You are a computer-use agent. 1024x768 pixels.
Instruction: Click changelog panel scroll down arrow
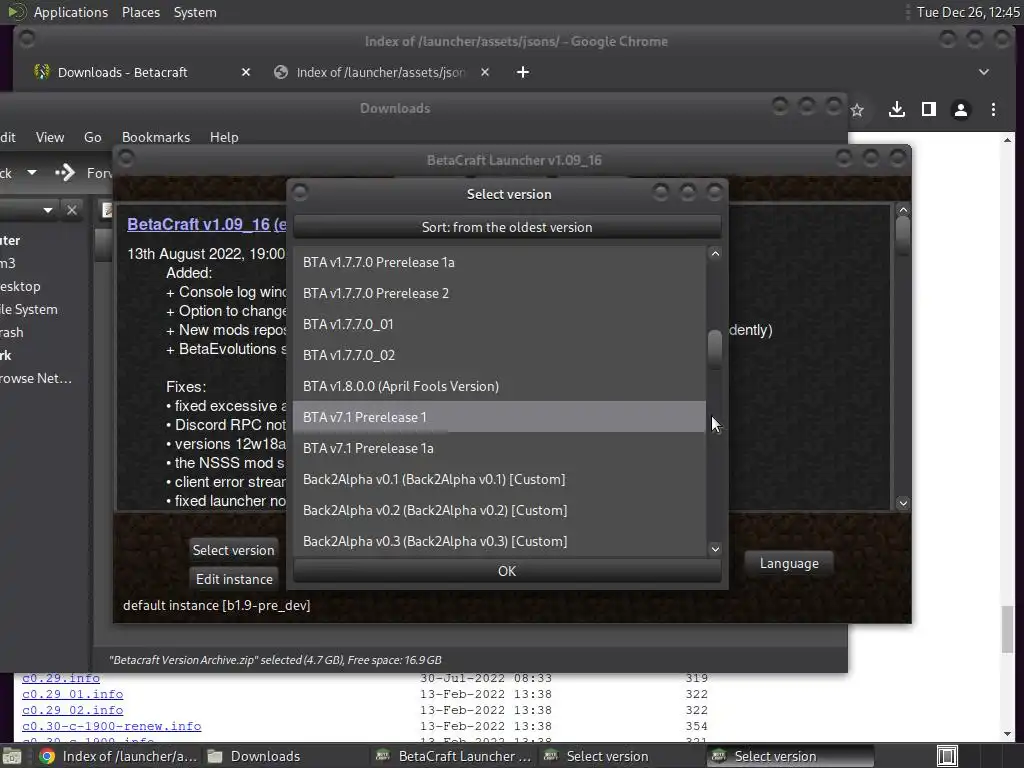(903, 503)
